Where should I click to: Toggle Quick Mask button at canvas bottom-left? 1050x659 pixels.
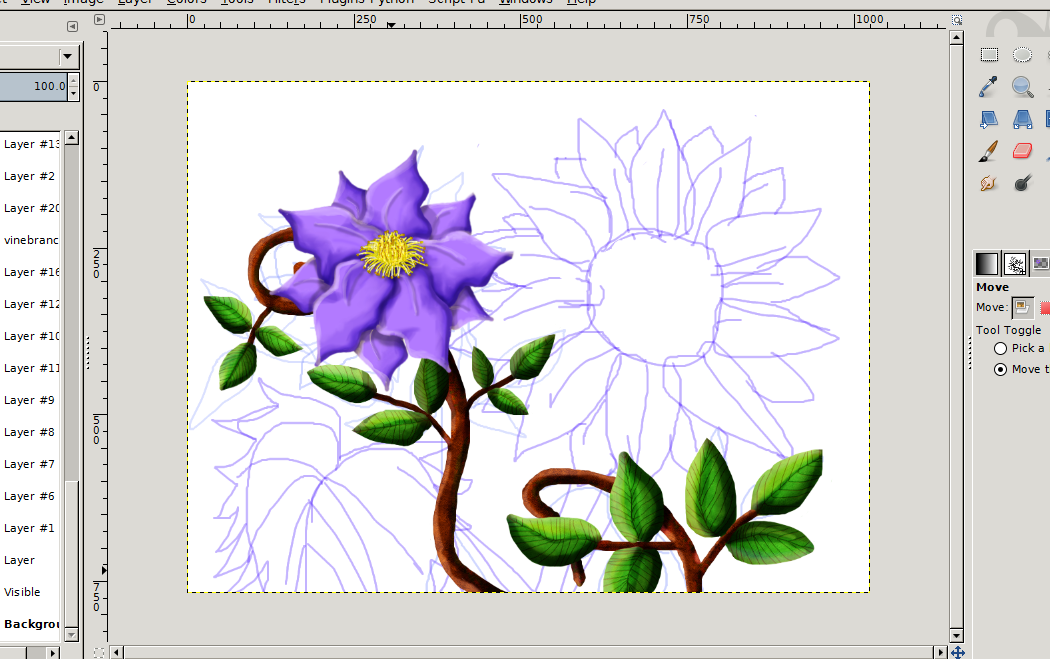coord(99,652)
